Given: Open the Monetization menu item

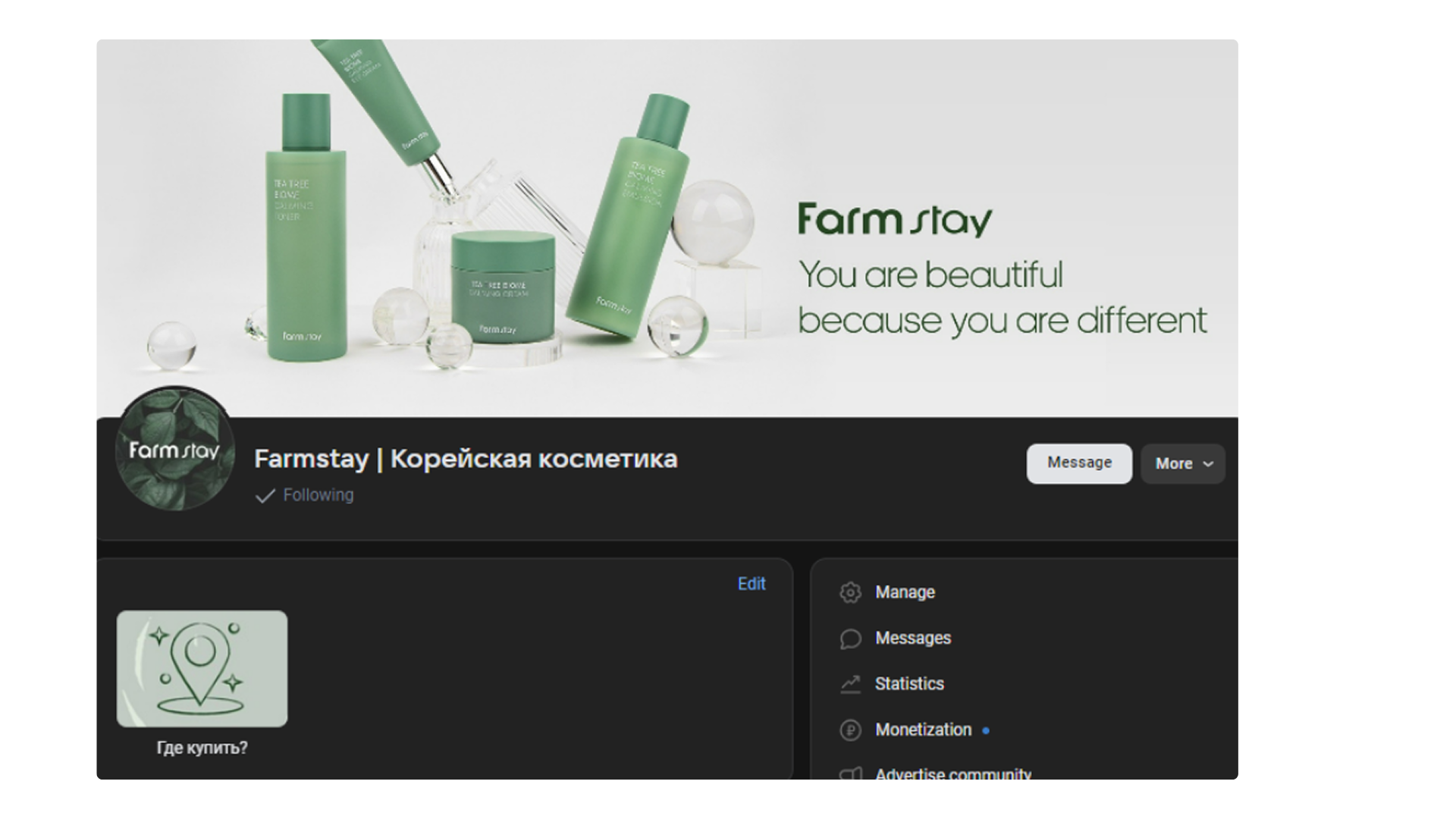Looking at the screenshot, I should coord(923,730).
